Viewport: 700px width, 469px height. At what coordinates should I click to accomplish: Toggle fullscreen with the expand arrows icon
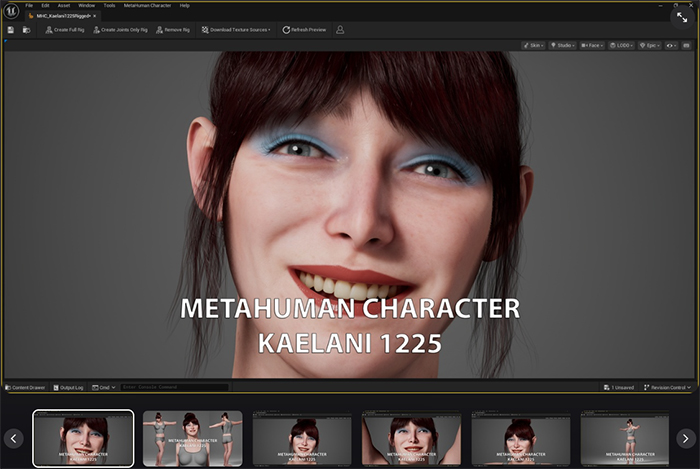tap(682, 18)
